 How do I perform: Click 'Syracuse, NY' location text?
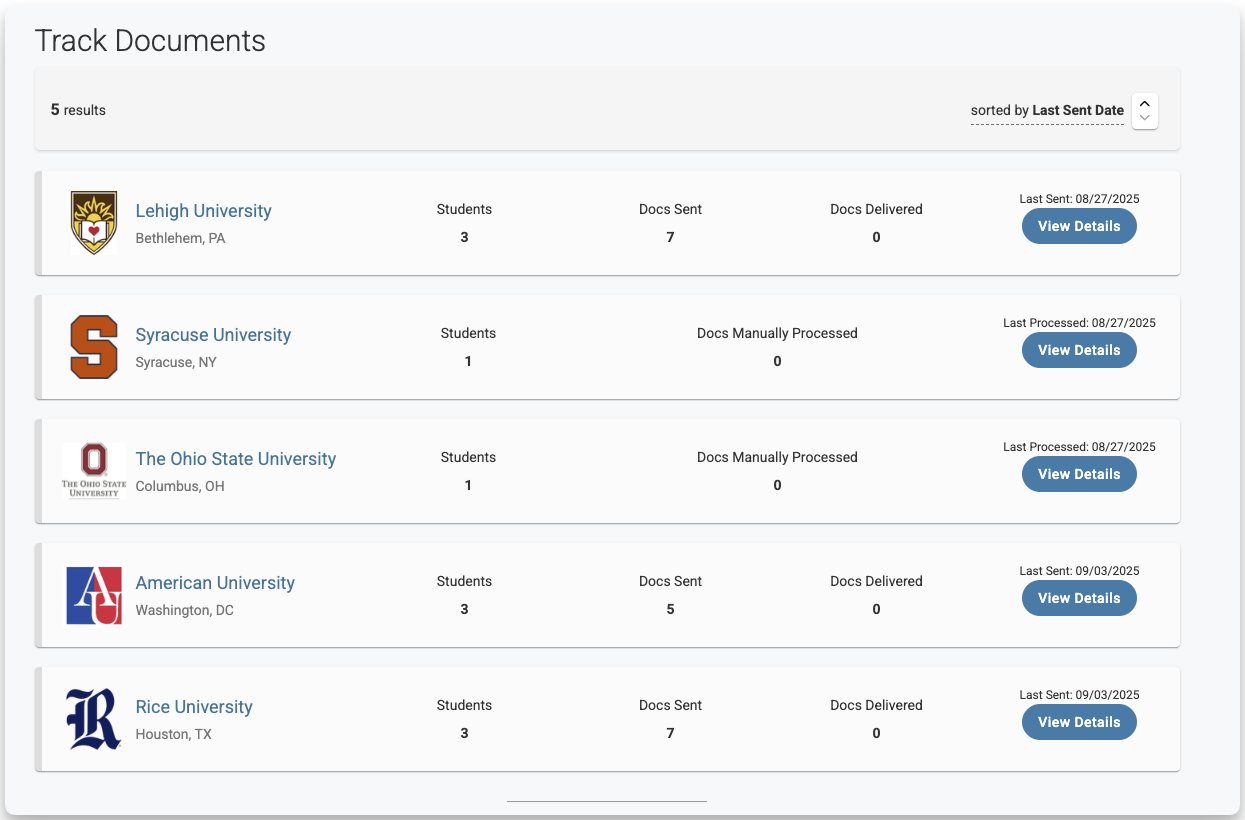coord(176,362)
